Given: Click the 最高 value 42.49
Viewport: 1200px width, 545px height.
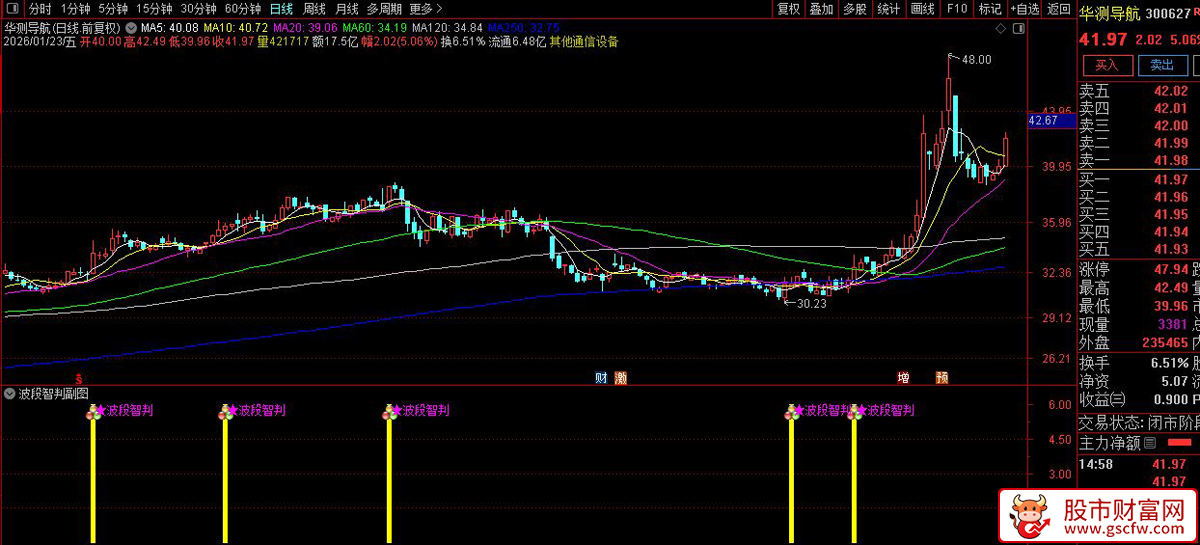Looking at the screenshot, I should (x=1171, y=288).
